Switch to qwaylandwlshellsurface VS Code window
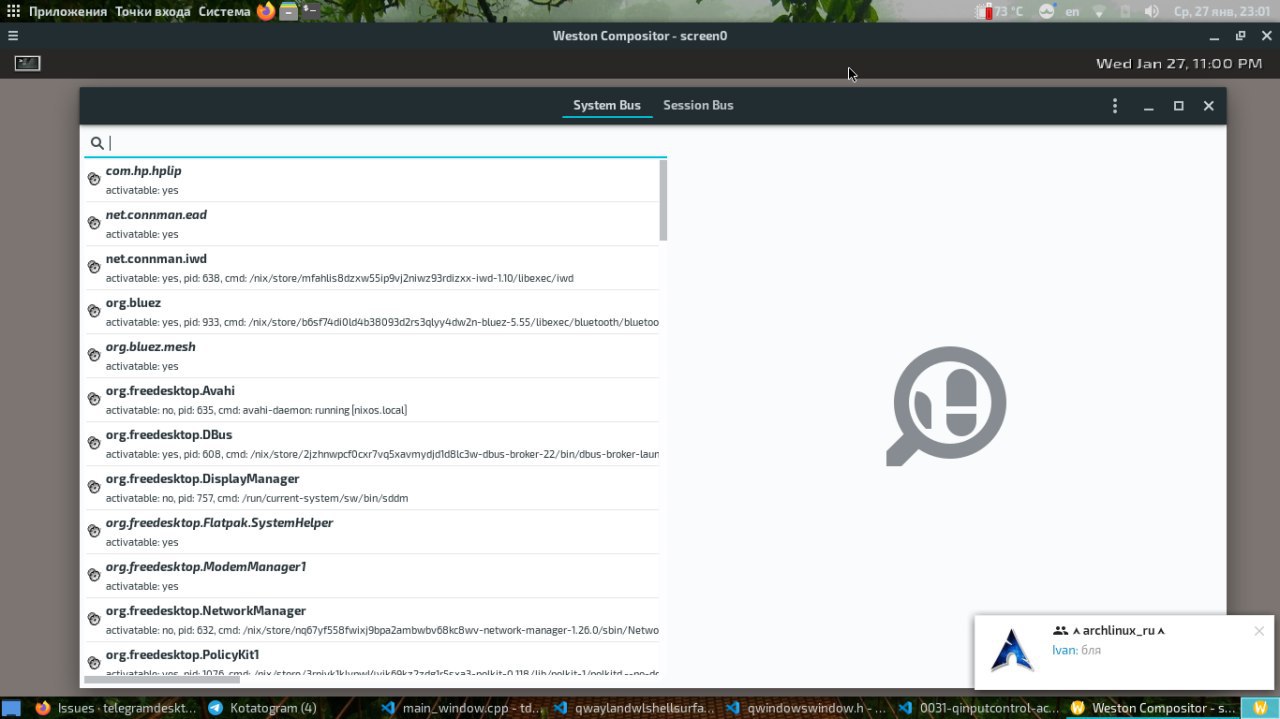1280x719 pixels. pos(634,708)
